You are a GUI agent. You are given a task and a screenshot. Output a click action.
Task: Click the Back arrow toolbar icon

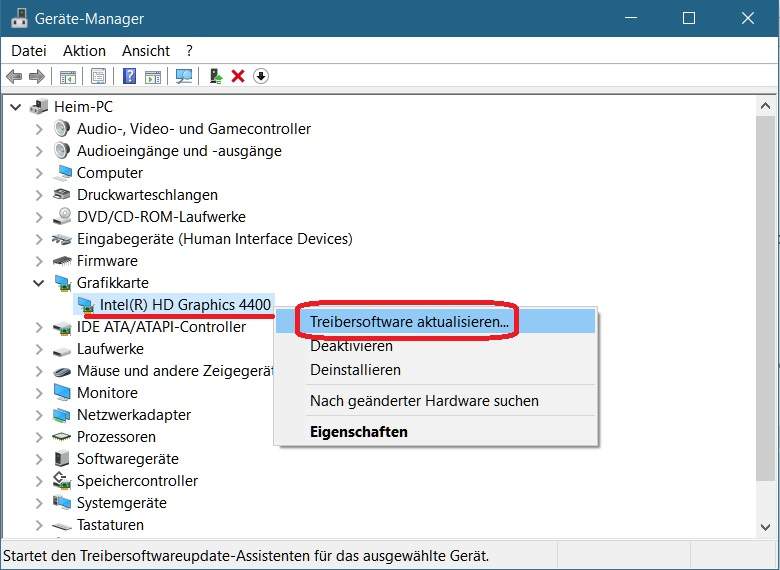coord(14,77)
